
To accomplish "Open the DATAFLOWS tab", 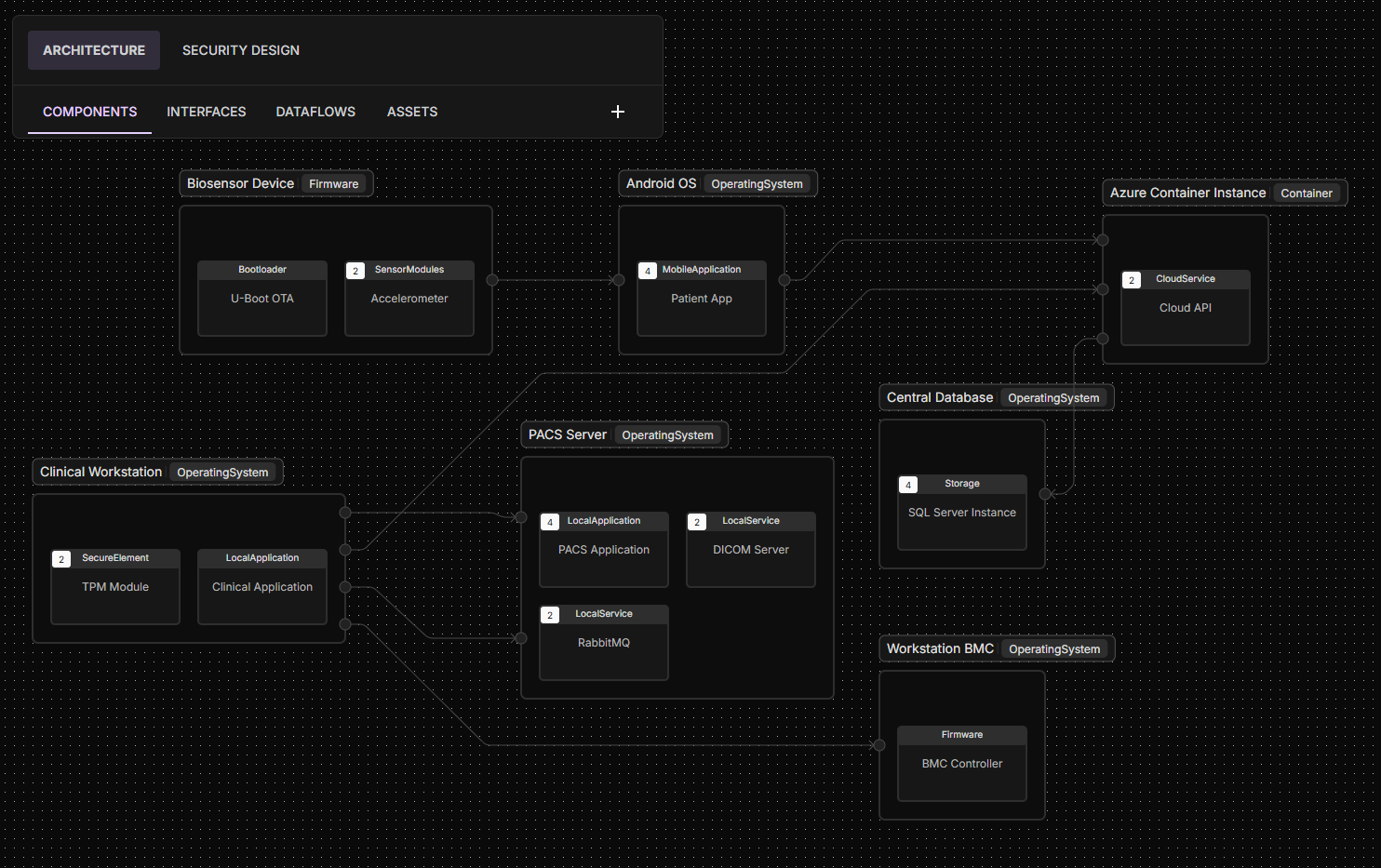I will (x=315, y=112).
